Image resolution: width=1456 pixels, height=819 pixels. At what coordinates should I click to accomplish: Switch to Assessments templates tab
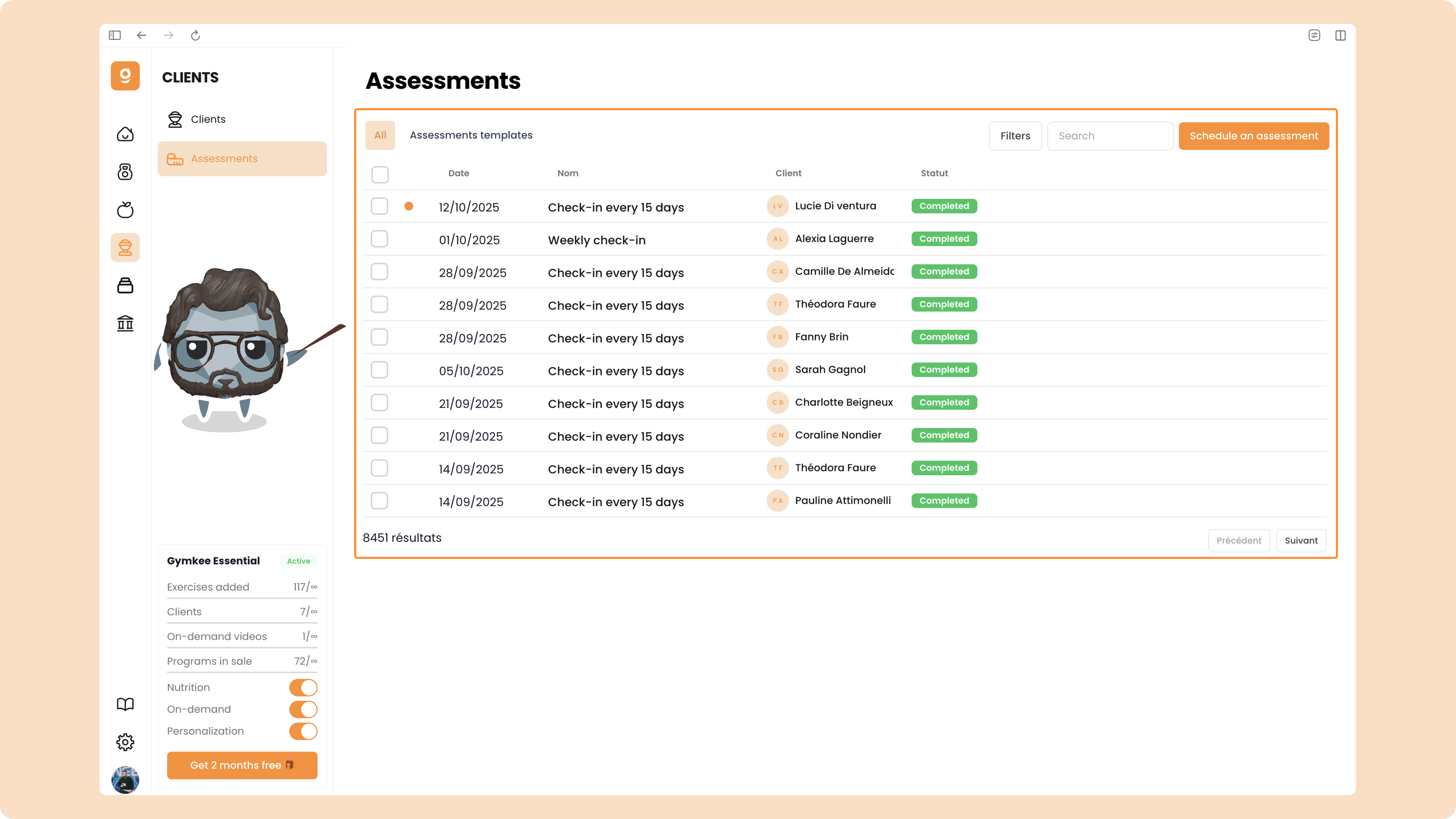(471, 135)
